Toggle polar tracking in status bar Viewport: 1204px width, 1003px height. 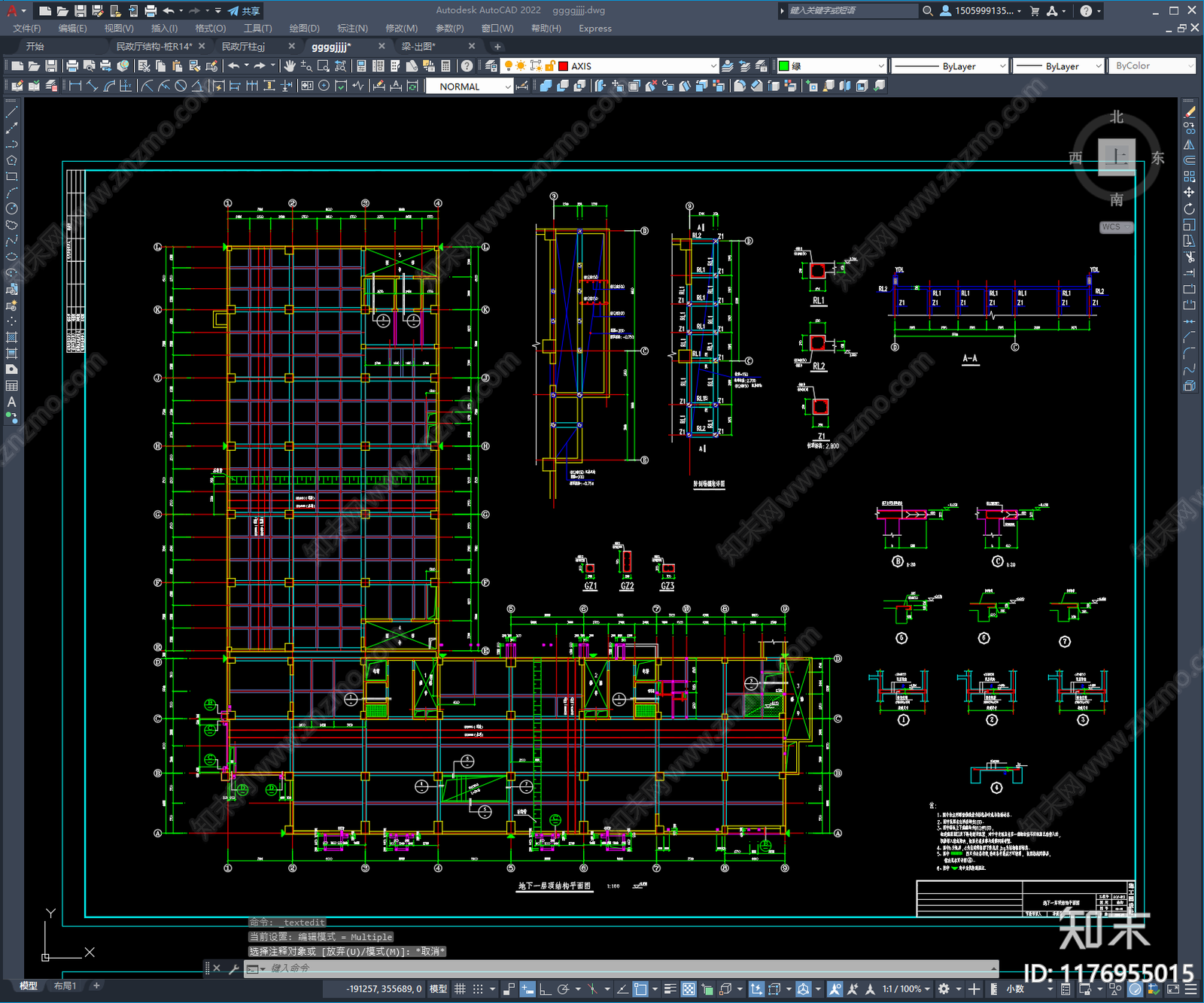pos(562,989)
